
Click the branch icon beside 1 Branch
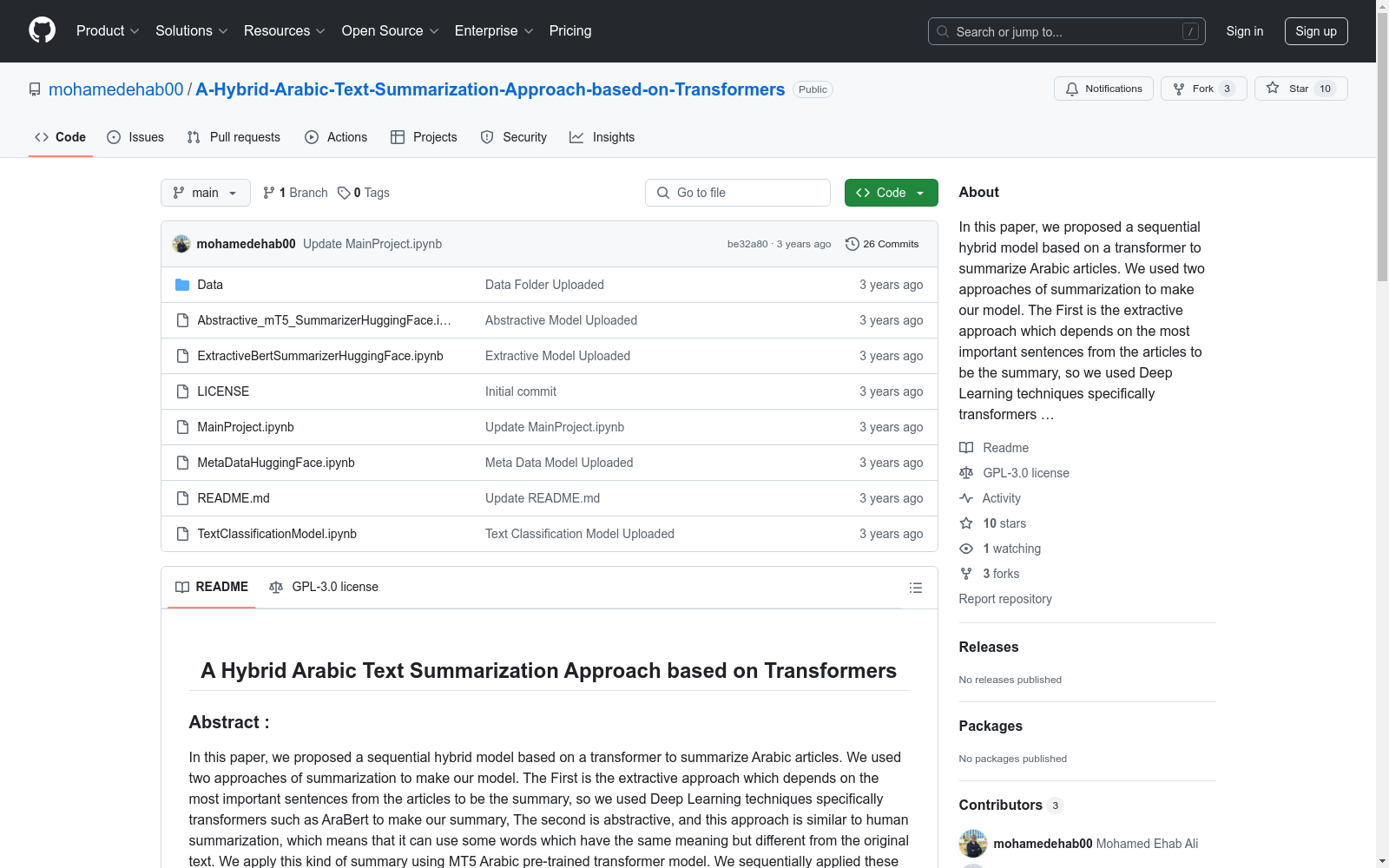269,193
